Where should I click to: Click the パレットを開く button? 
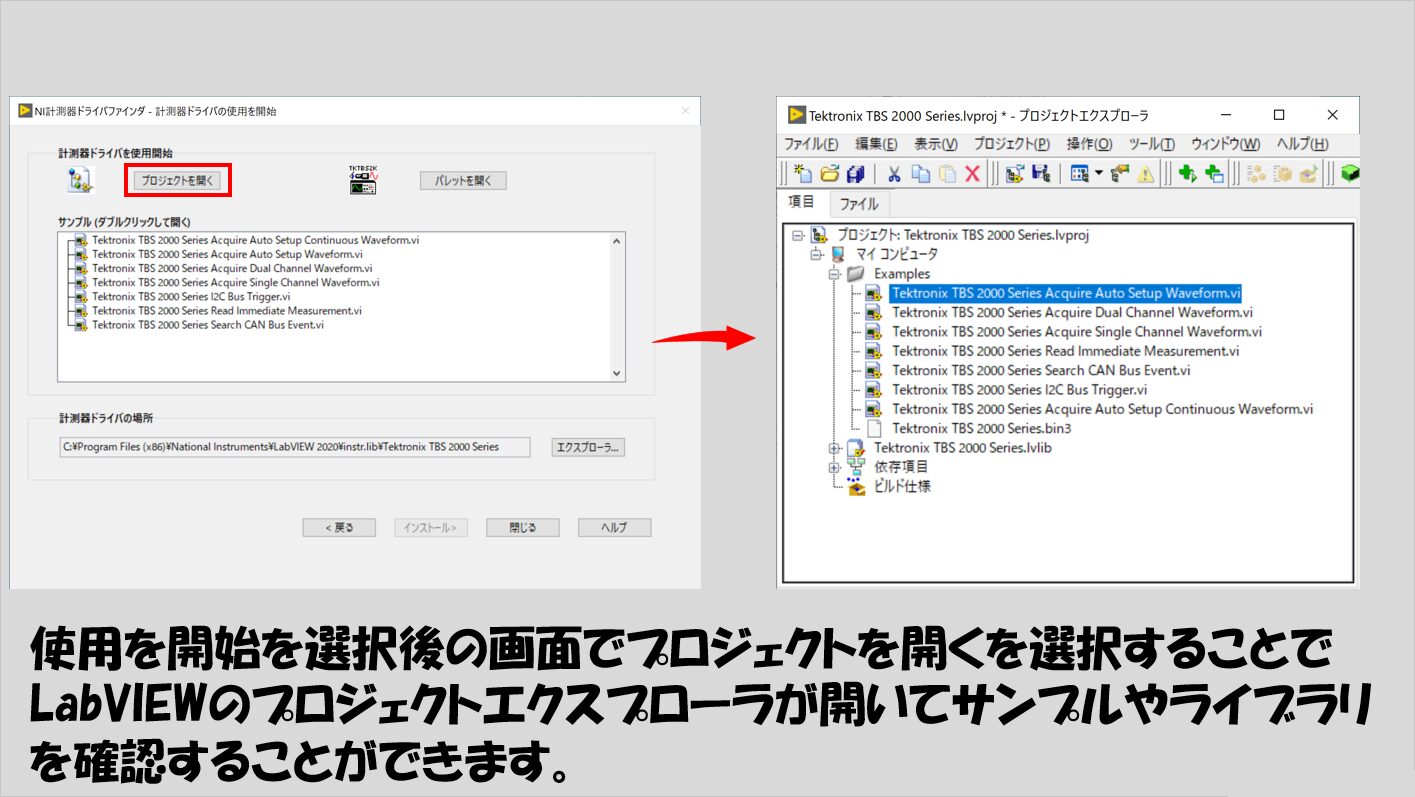[x=463, y=181]
